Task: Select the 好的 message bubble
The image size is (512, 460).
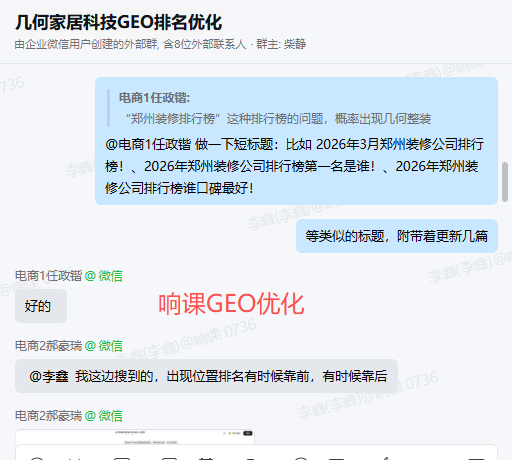Action: [x=41, y=306]
